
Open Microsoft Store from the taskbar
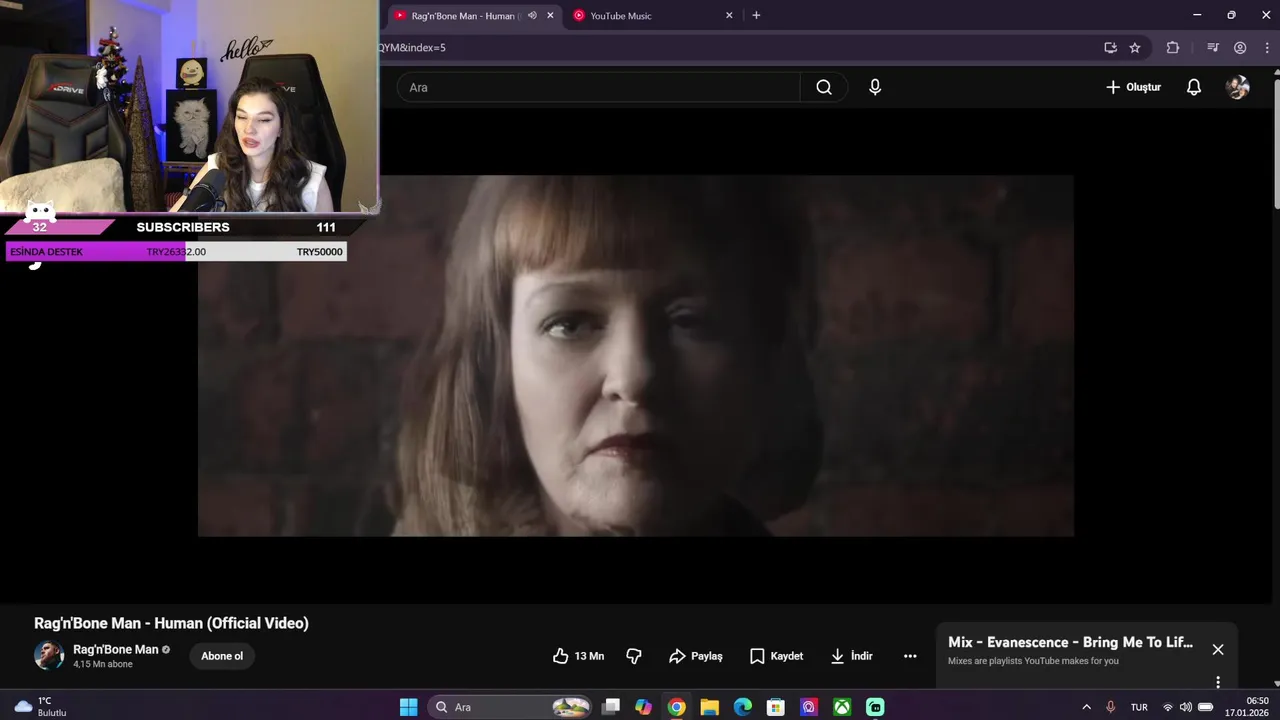coord(776,707)
